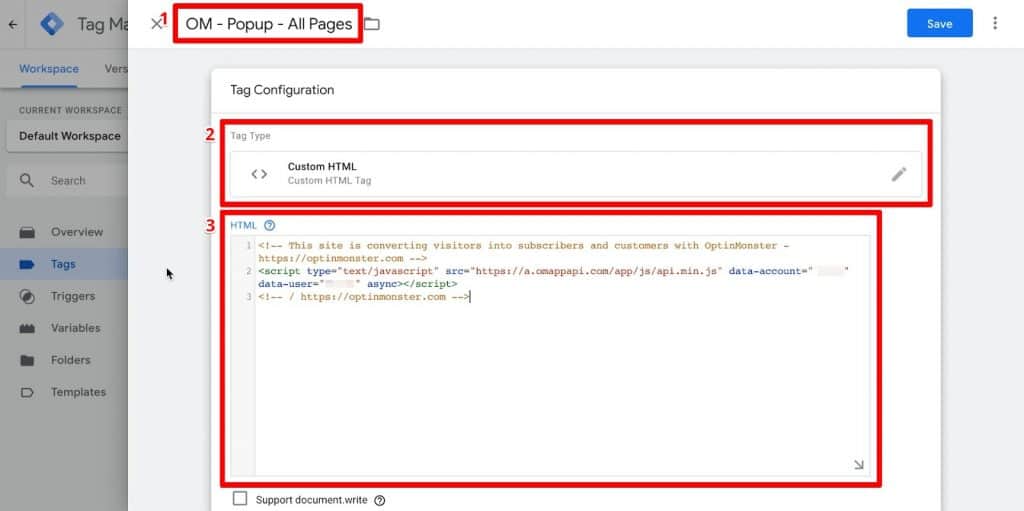
Task: Switch to the Workspace tab
Action: coord(49,69)
